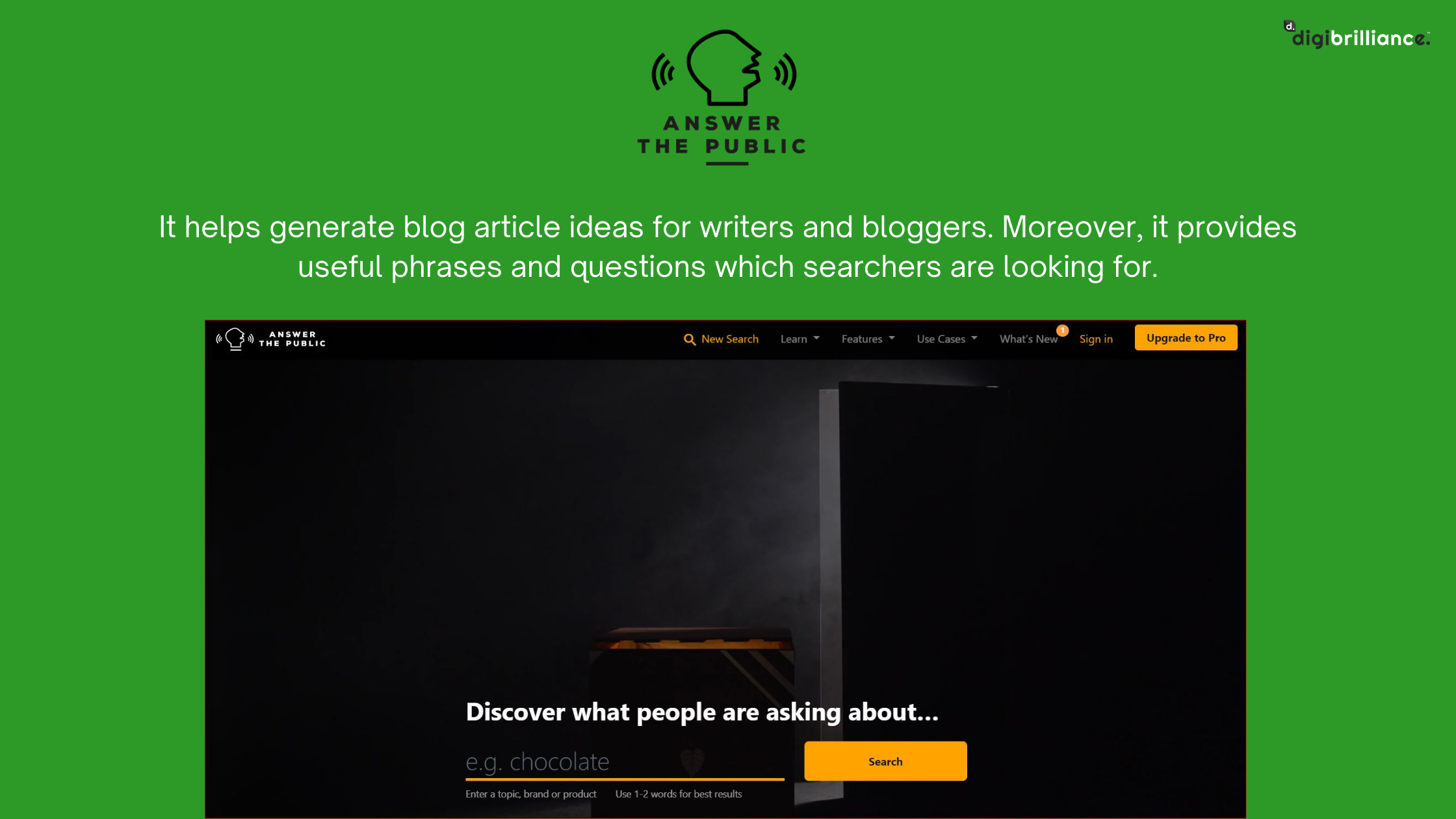The width and height of the screenshot is (1456, 819).
Task: Click the small Answer The Public favicon icon
Action: (x=233, y=338)
